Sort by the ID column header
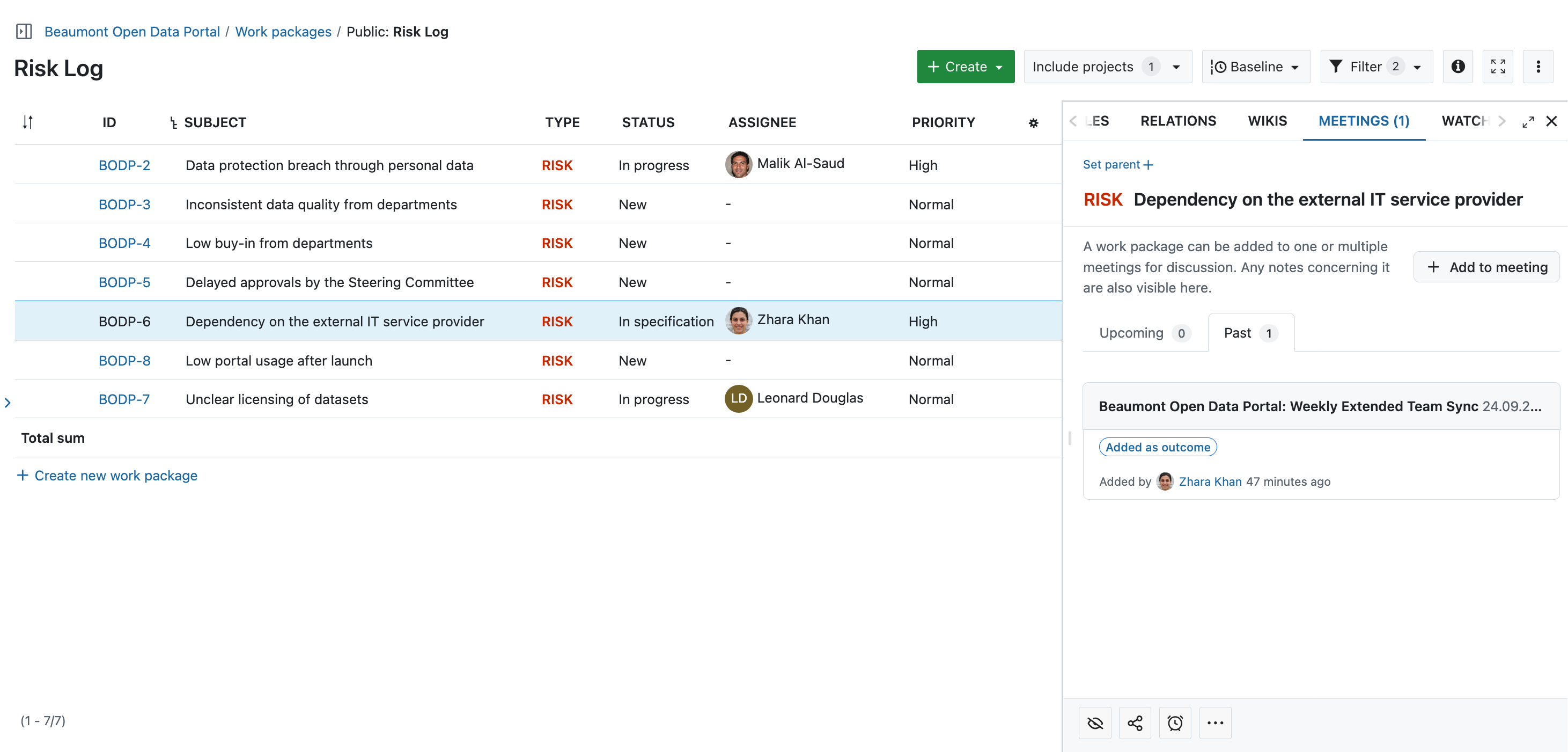The image size is (1568, 752). click(109, 122)
